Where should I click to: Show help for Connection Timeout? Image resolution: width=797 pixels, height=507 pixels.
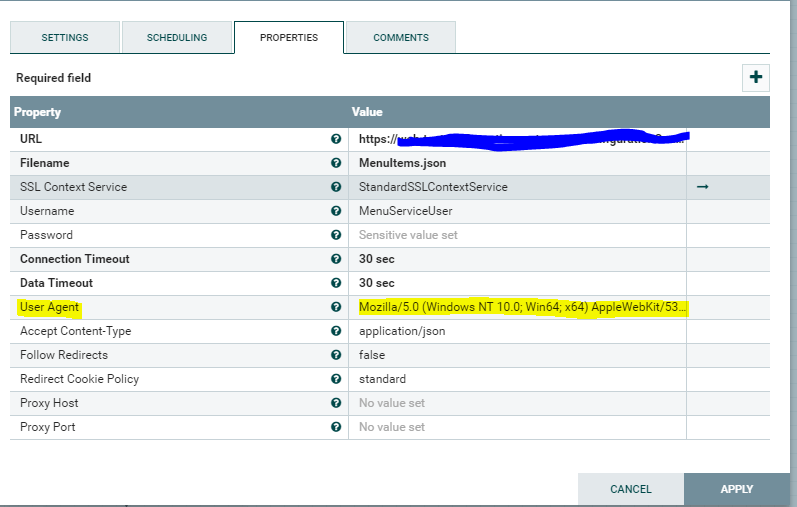(336, 259)
